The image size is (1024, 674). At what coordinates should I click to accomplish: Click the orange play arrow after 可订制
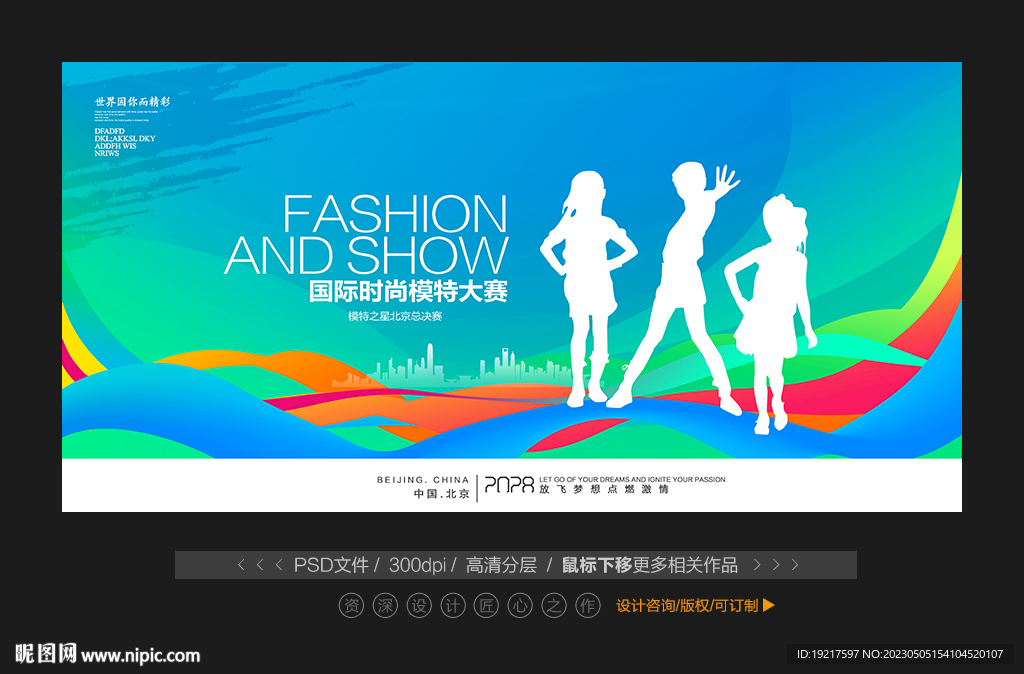(769, 605)
